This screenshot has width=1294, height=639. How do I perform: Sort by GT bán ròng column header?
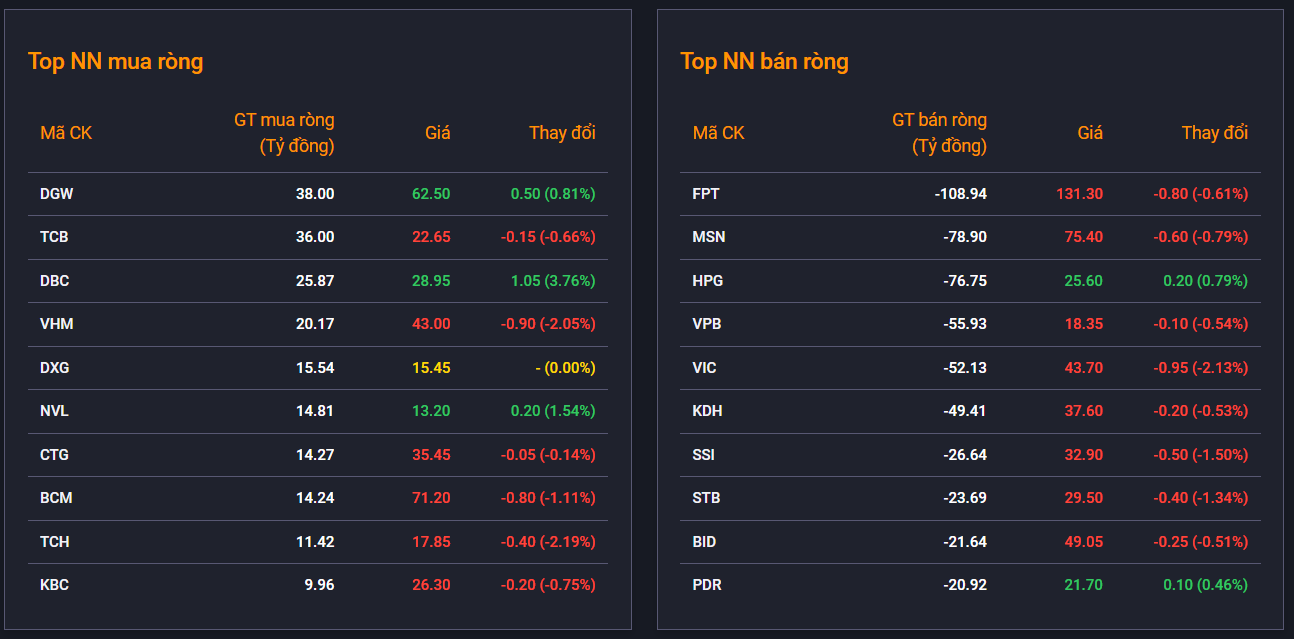939,133
